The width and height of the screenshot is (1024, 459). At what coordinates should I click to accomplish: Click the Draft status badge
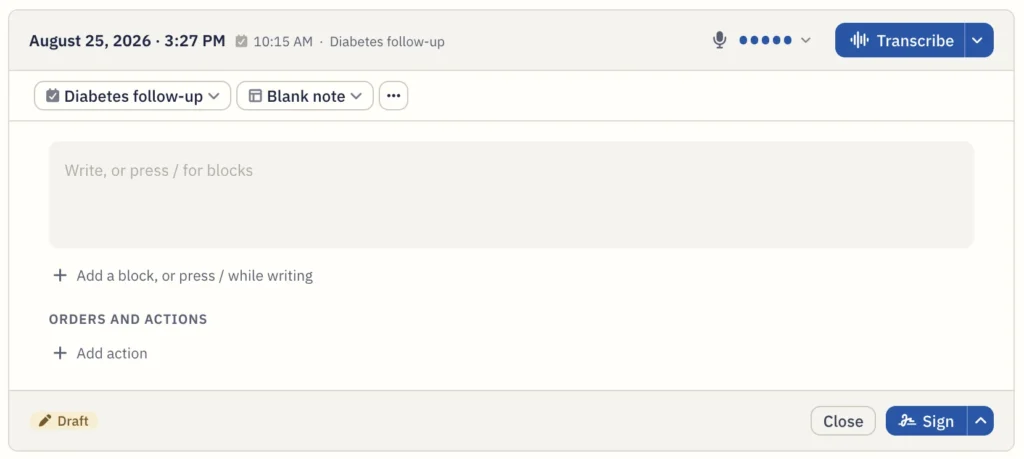[64, 421]
